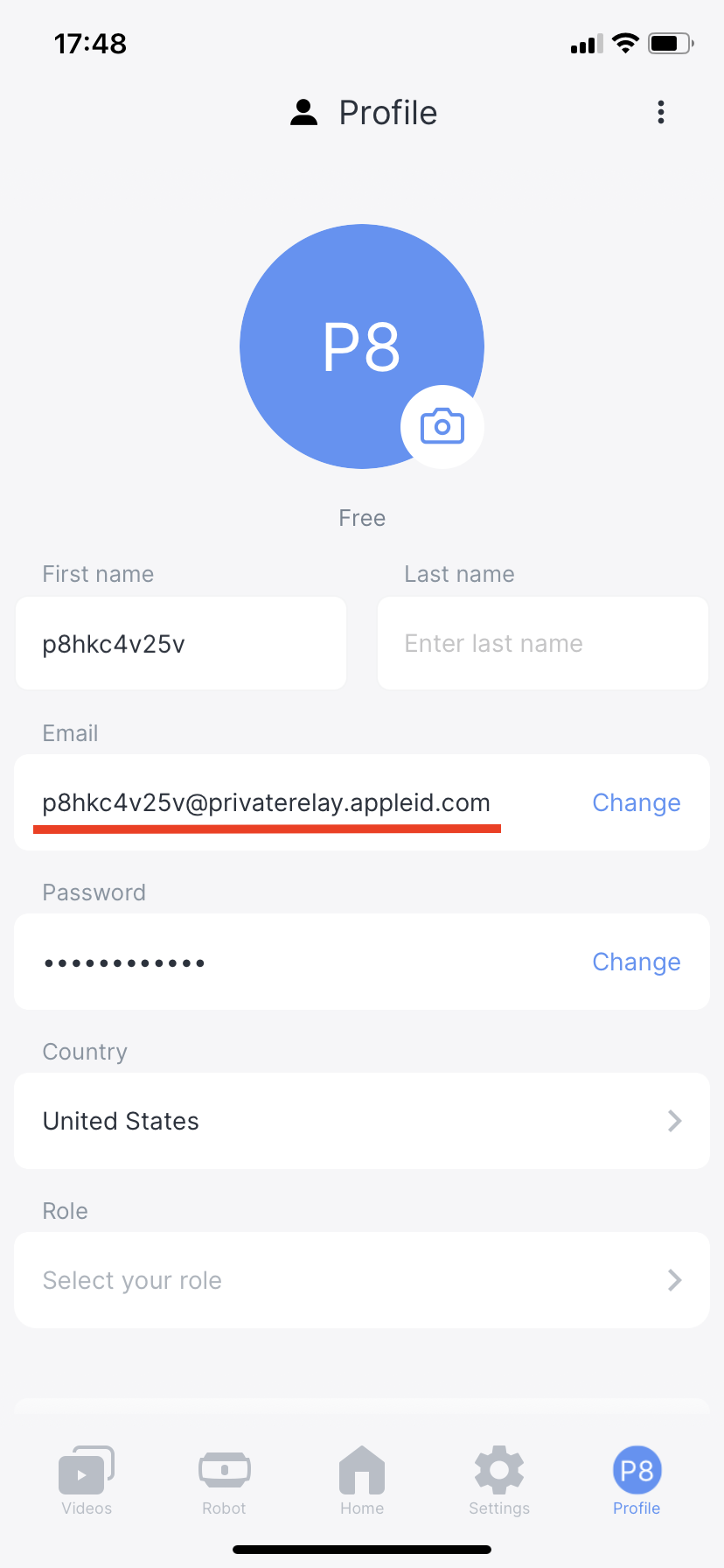Open the Videos tab icon
The width and height of the screenshot is (724, 1568).
click(87, 1470)
